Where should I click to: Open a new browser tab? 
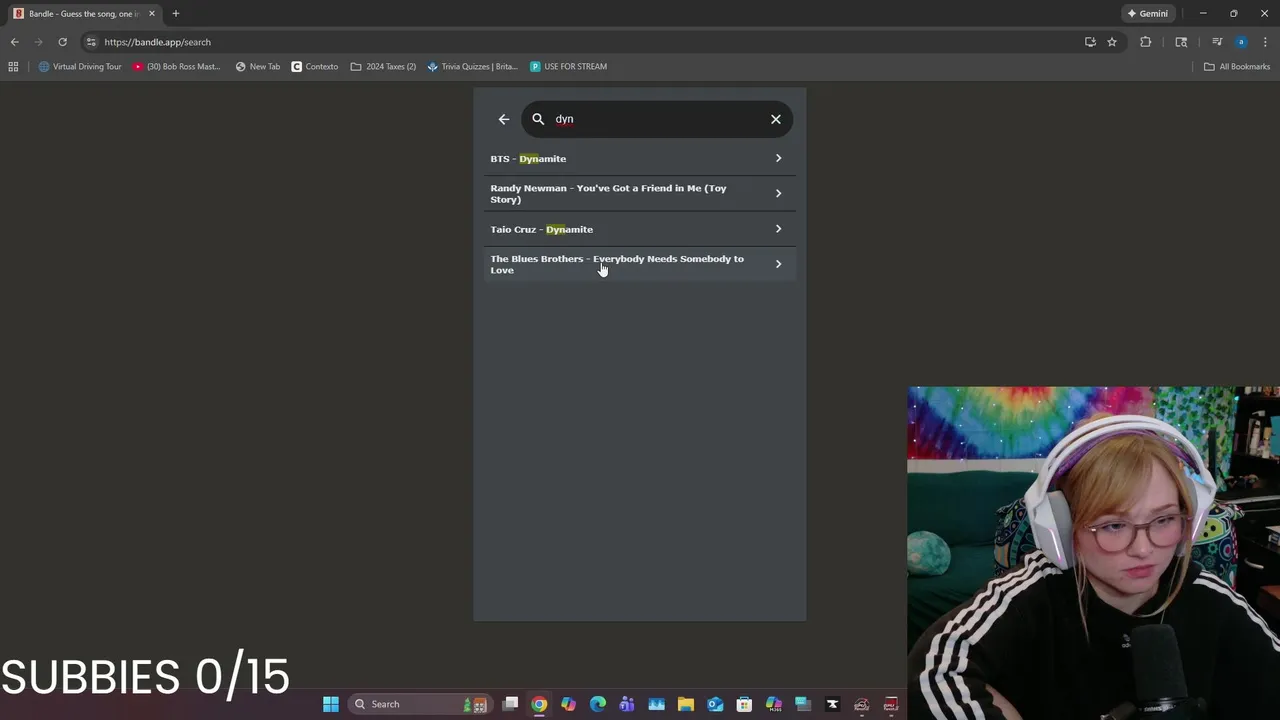[176, 14]
